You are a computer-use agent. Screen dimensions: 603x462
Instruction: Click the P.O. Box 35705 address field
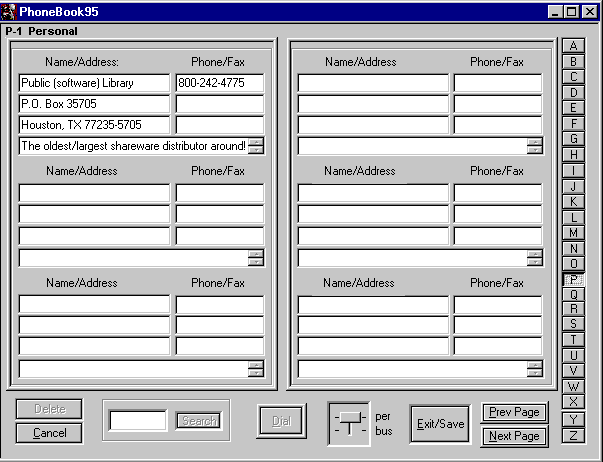(94, 104)
